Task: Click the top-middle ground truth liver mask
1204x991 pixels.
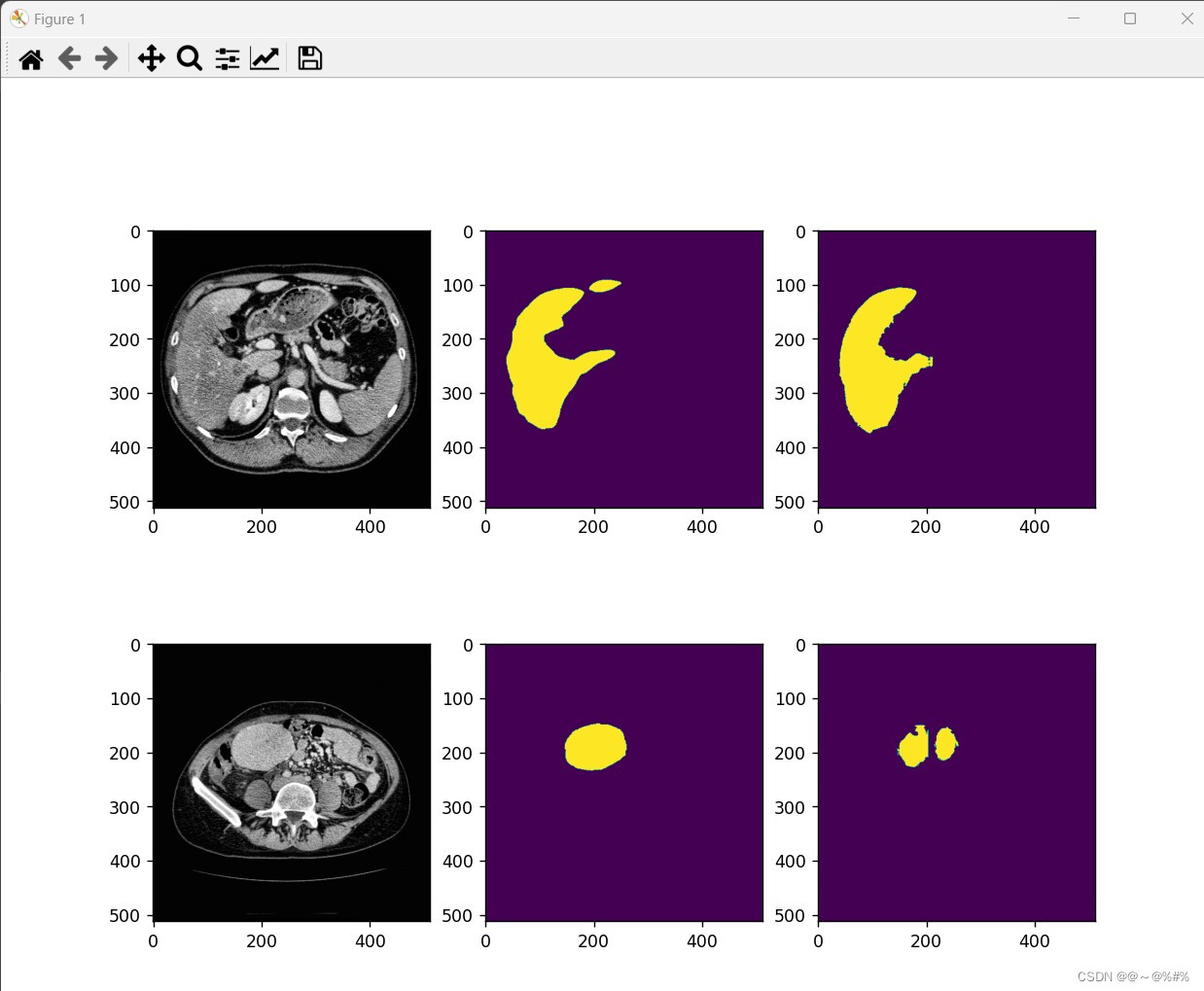Action: coord(624,370)
